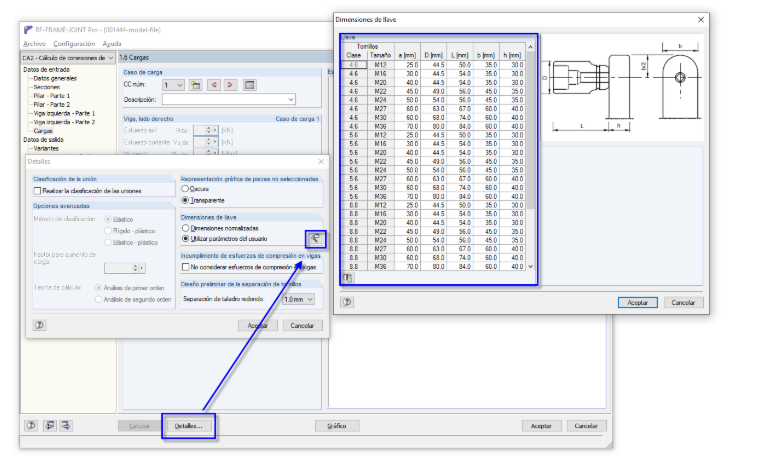Open the load case list table icon

[x=249, y=85]
